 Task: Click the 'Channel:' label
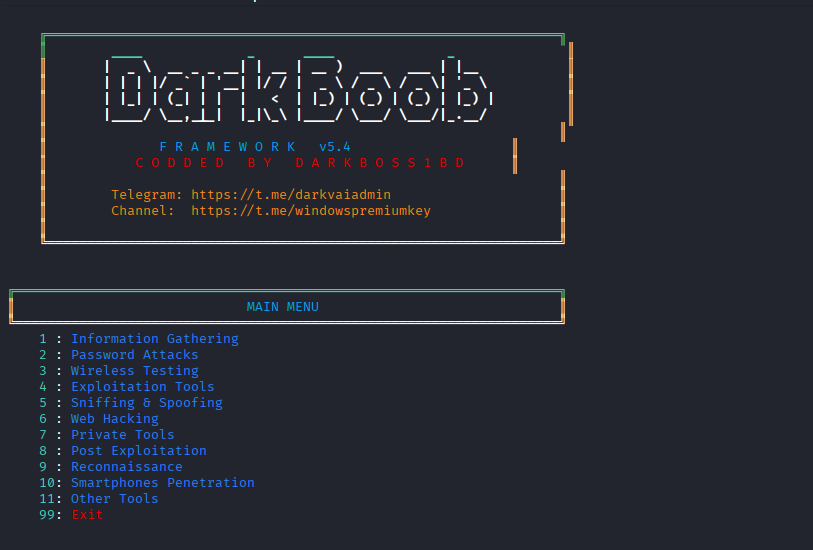coord(143,211)
